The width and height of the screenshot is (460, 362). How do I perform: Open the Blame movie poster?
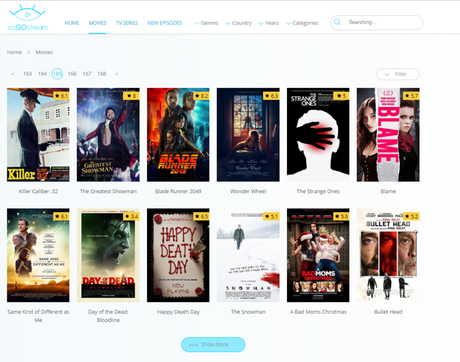[x=388, y=135]
